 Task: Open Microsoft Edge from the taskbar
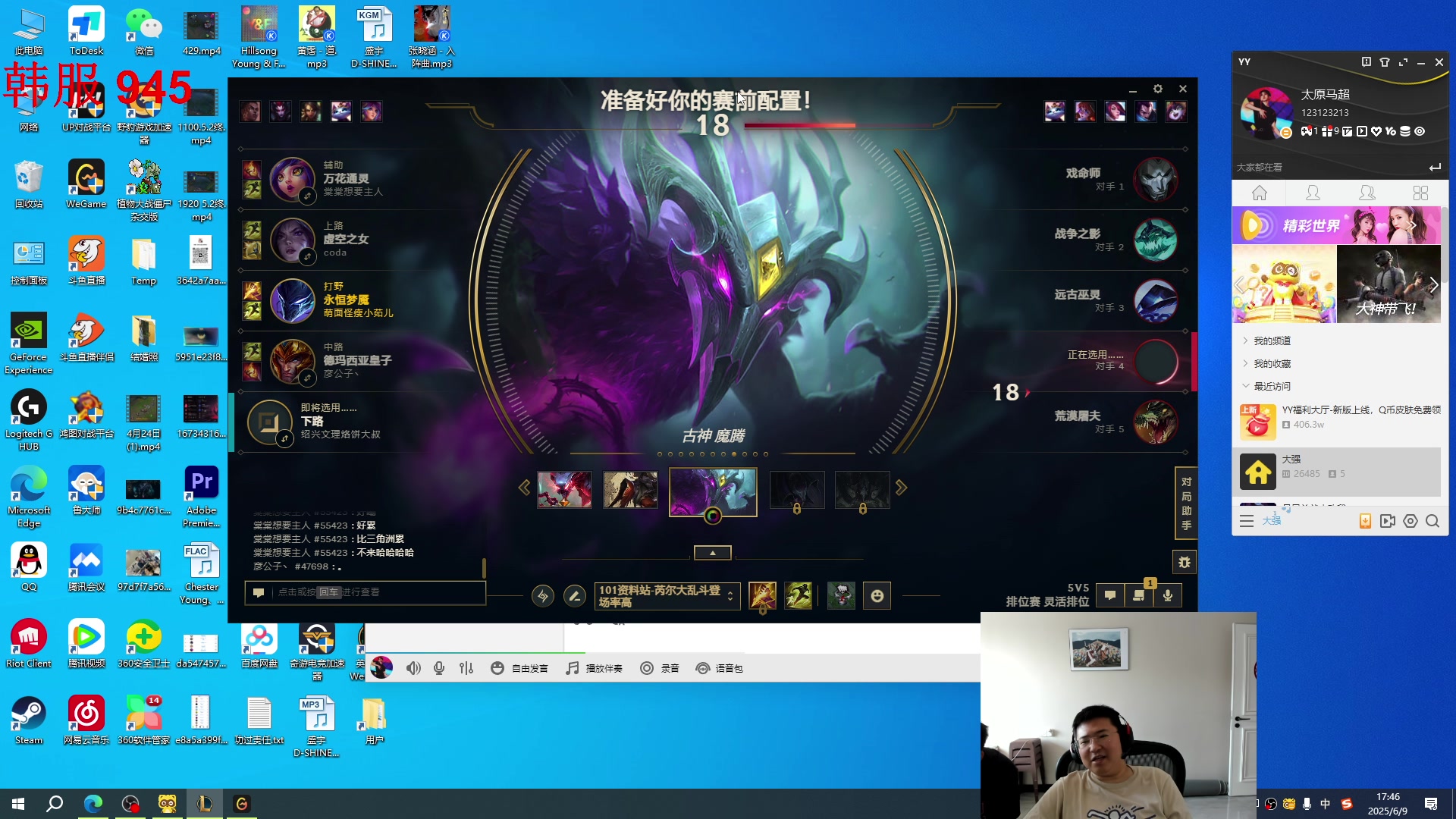93,804
